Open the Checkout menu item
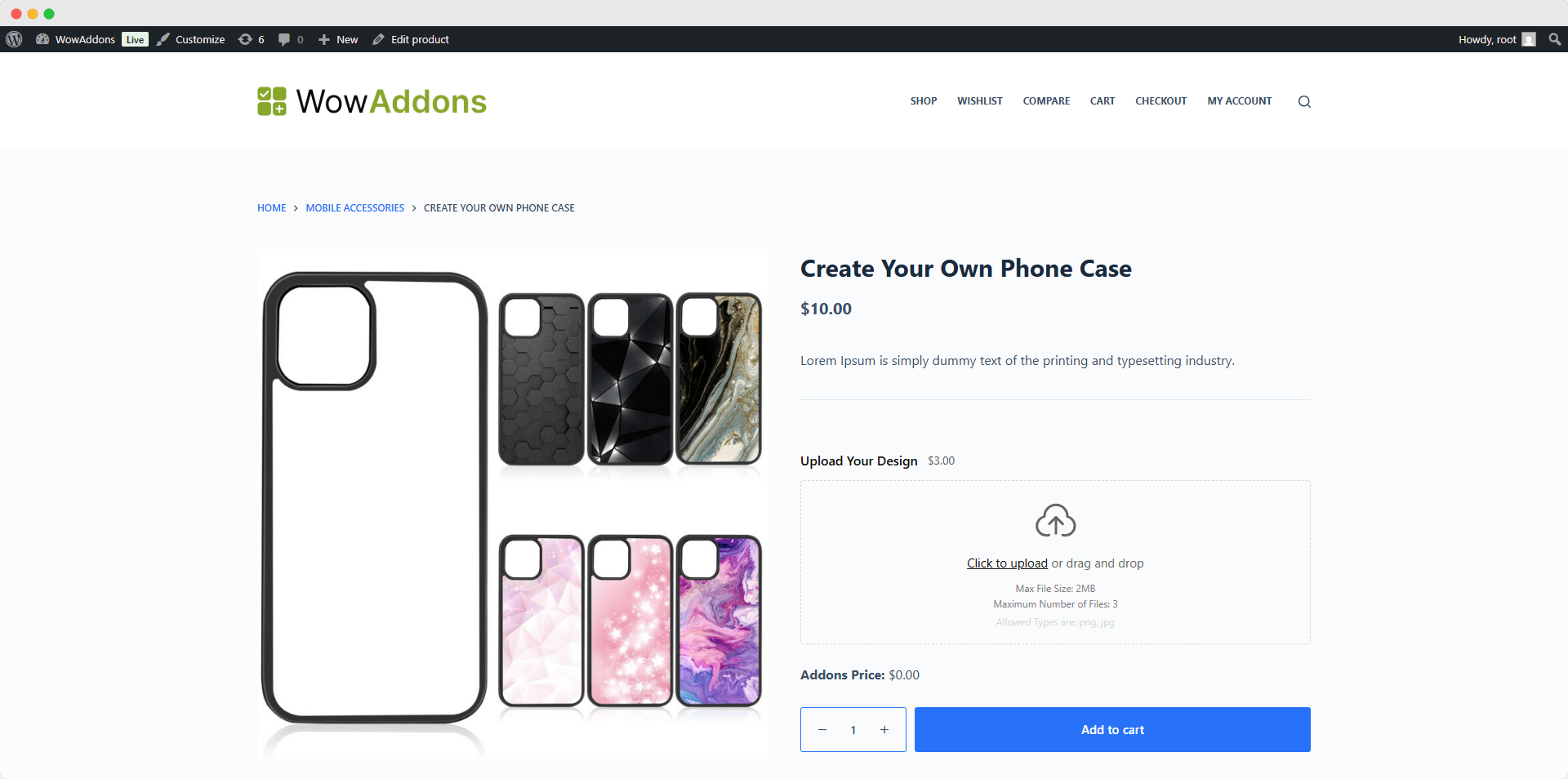This screenshot has width=1568, height=779. (x=1160, y=101)
